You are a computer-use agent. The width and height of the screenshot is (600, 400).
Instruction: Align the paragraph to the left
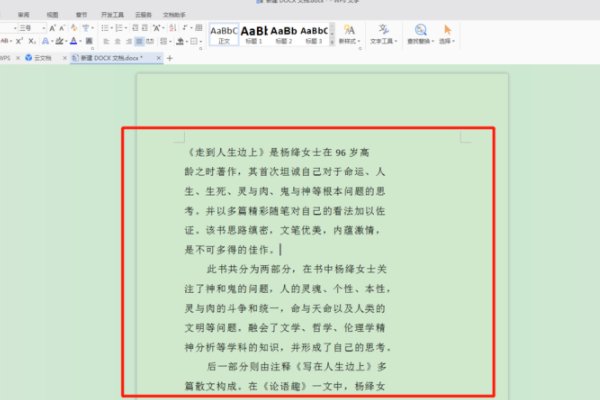(x=106, y=41)
